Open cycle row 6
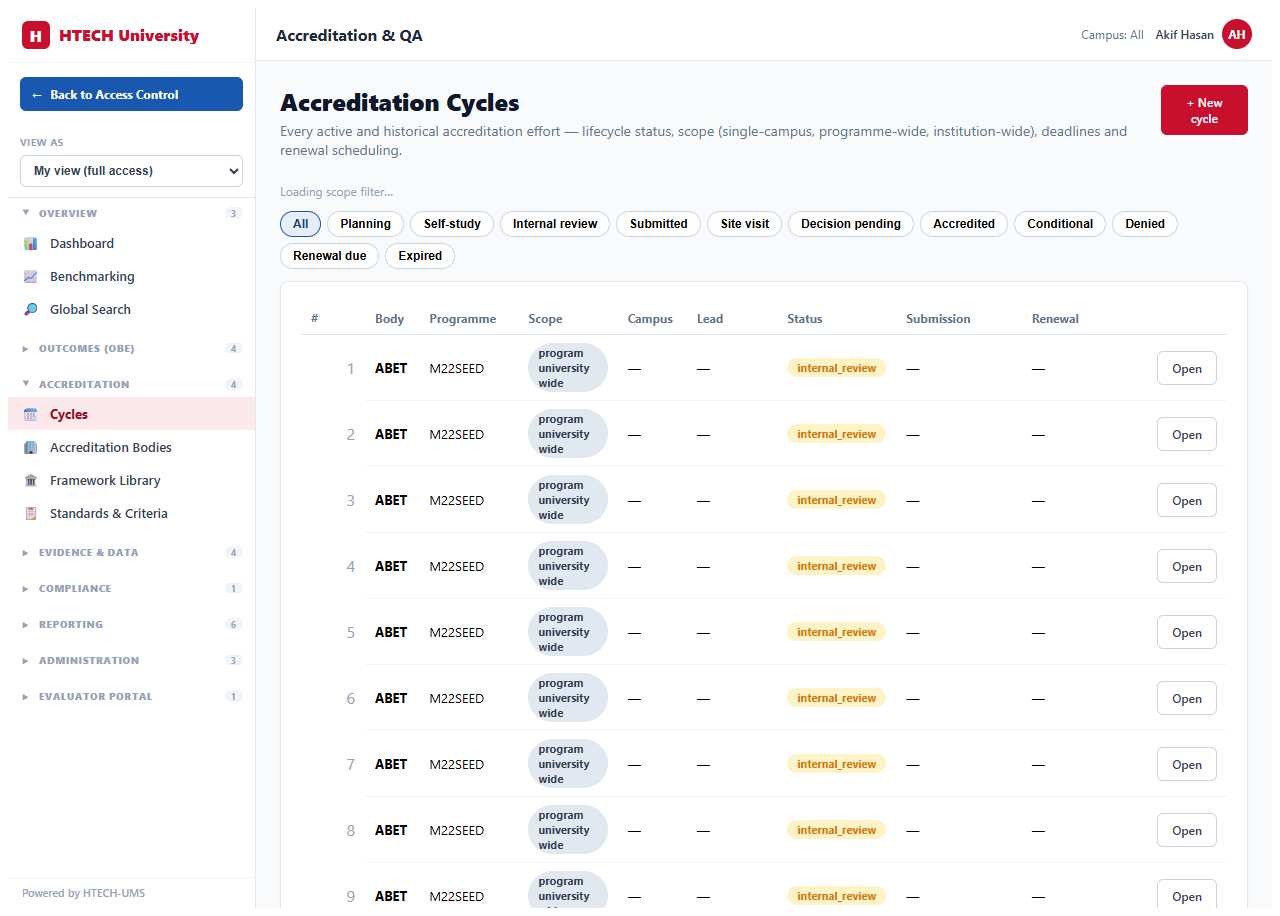The image size is (1280, 916). 1187,698
